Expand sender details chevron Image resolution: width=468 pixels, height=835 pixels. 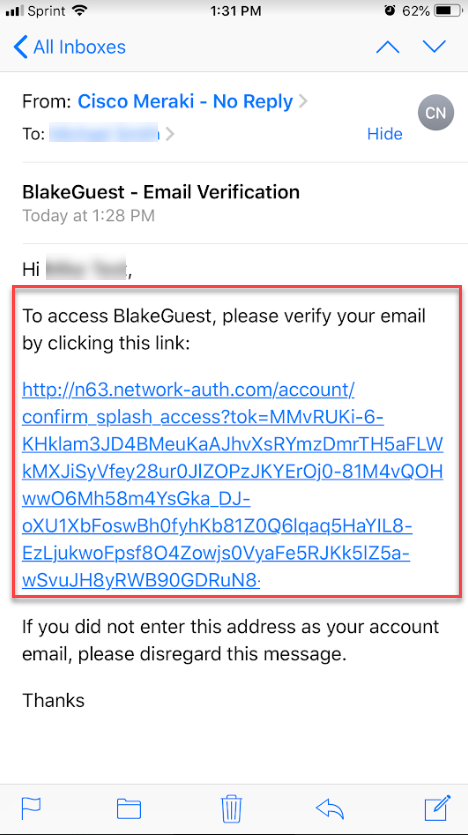point(303,101)
